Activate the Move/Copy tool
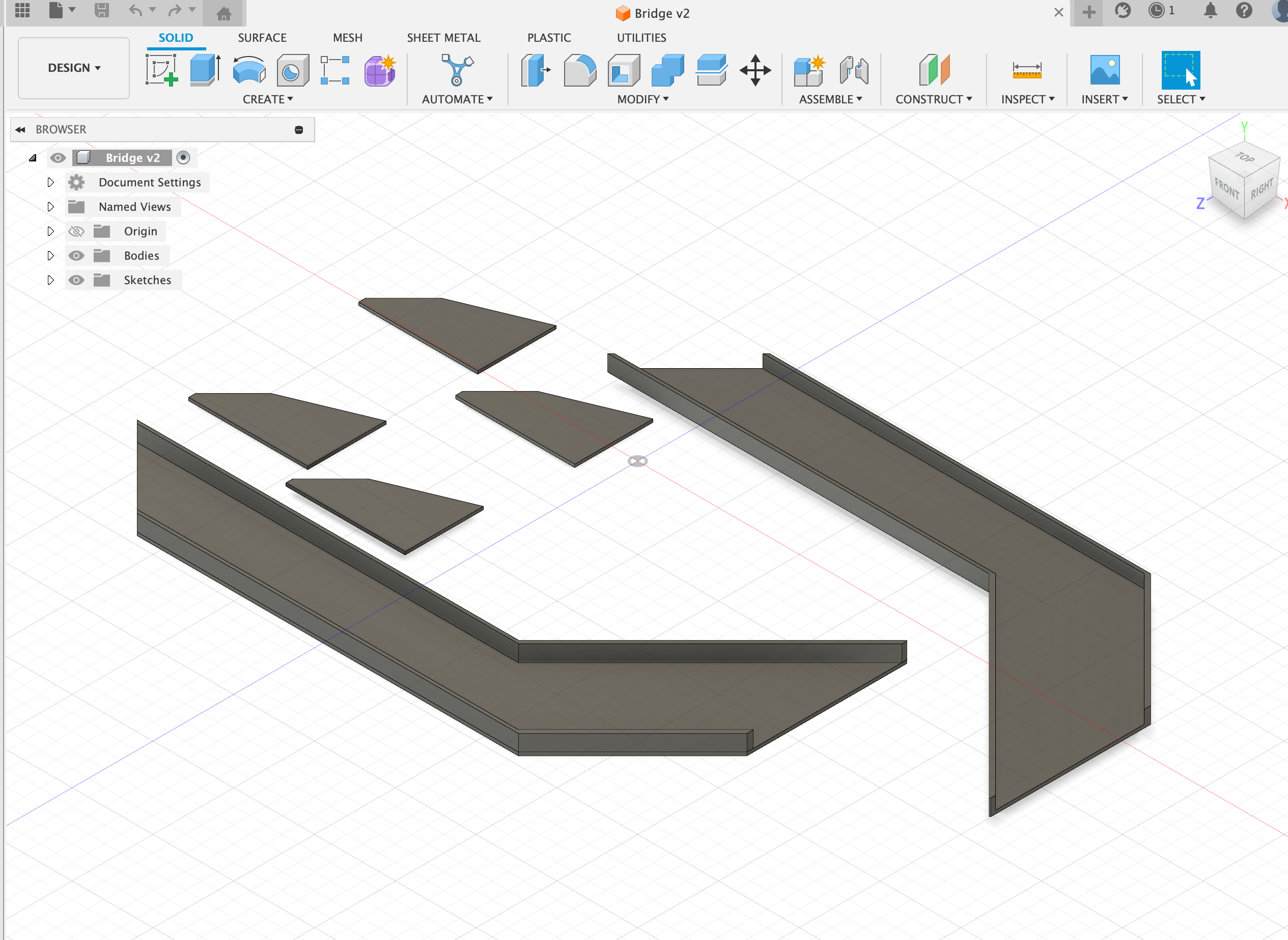Viewport: 1288px width, 940px height. [x=755, y=70]
